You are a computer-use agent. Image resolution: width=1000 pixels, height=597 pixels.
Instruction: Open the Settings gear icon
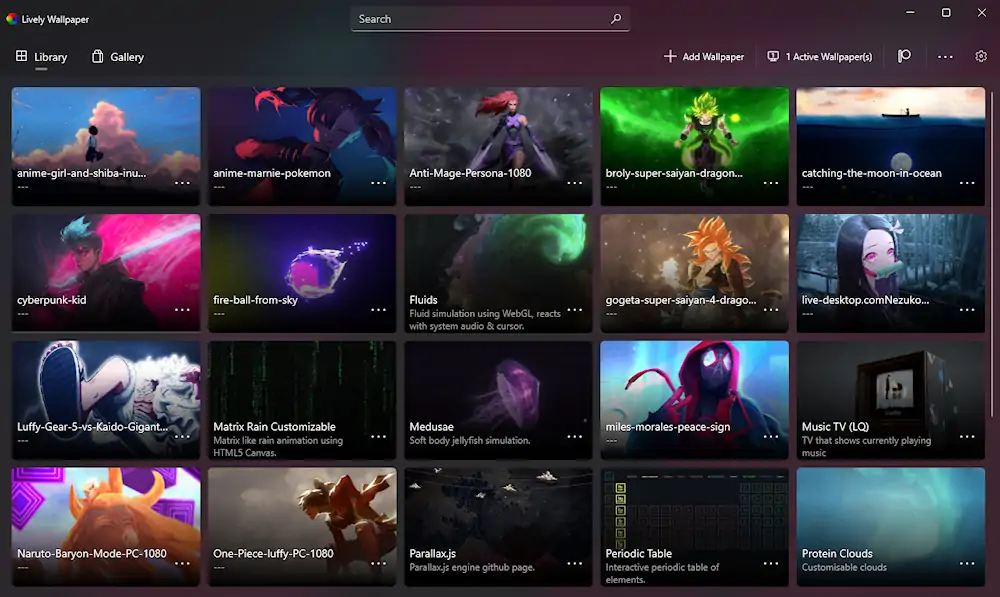(x=981, y=57)
